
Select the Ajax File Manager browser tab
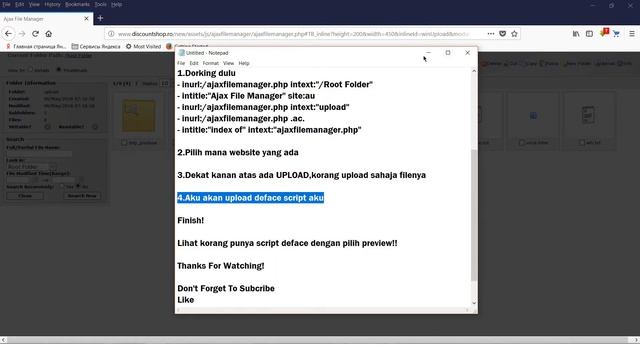[x=46, y=19]
